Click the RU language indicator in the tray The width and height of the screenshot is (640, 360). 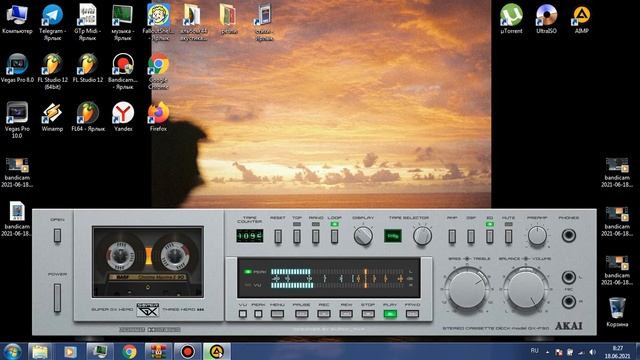(x=534, y=351)
